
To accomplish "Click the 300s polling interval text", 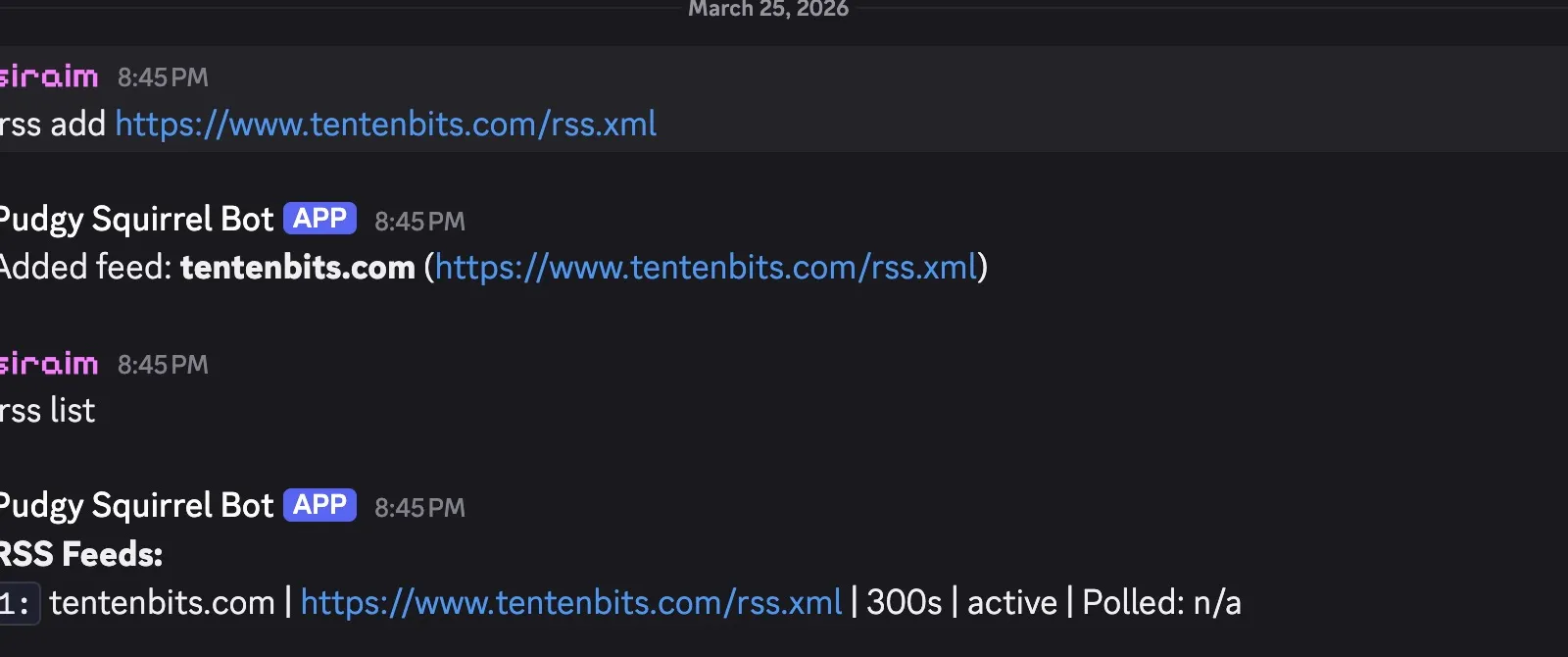I will tap(905, 602).
